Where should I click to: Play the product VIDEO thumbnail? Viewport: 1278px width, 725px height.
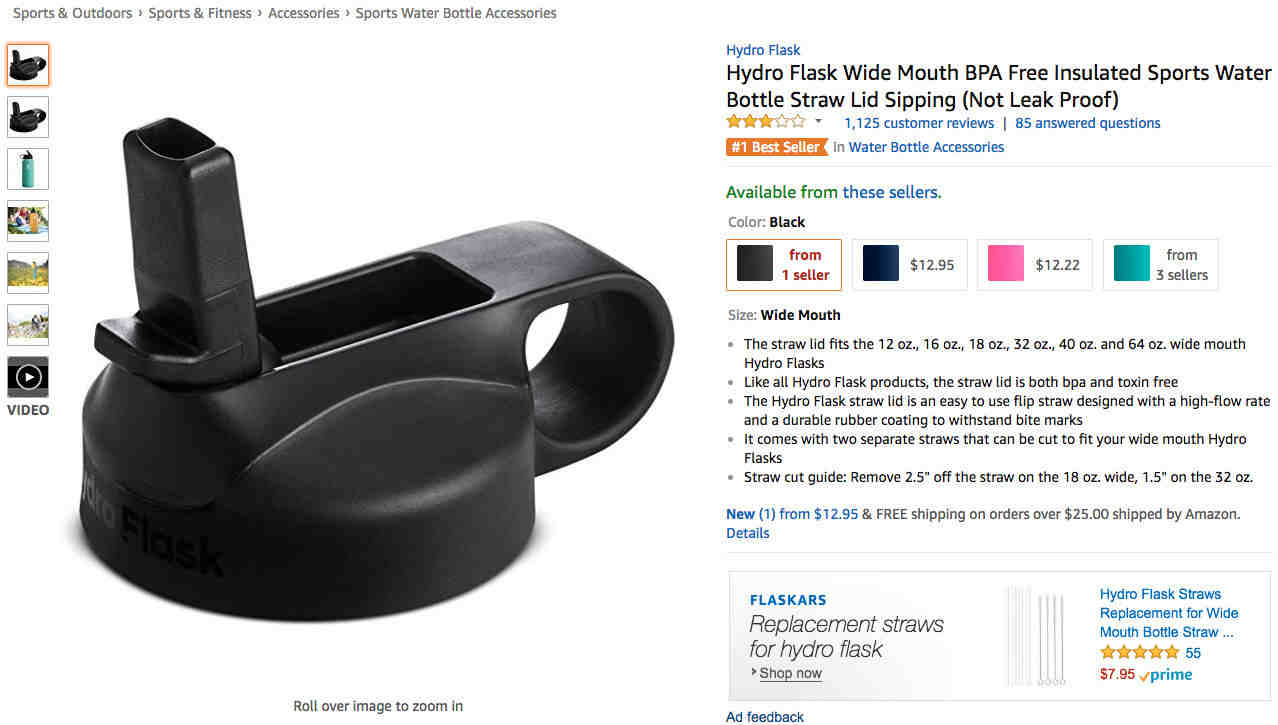tap(28, 377)
